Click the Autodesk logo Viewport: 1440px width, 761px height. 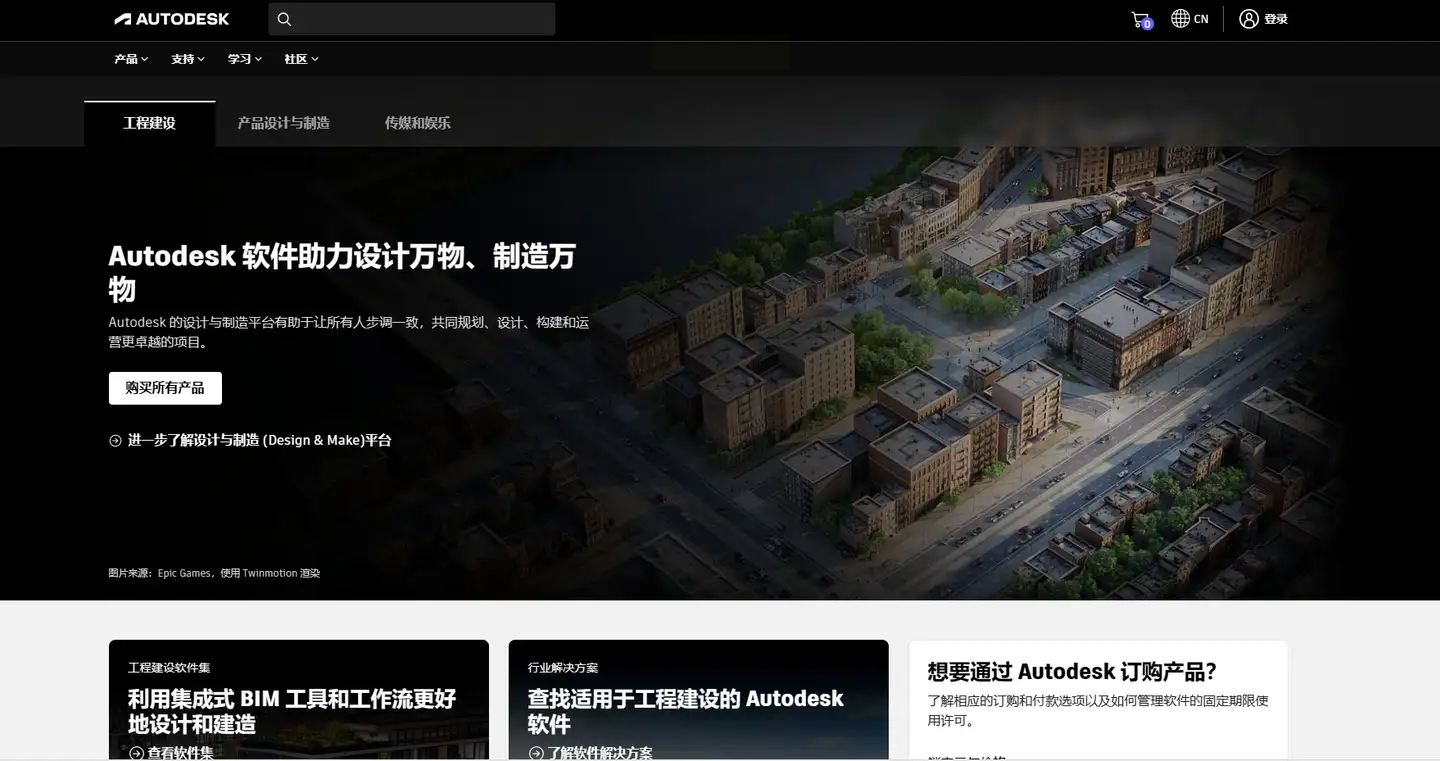(x=171, y=19)
